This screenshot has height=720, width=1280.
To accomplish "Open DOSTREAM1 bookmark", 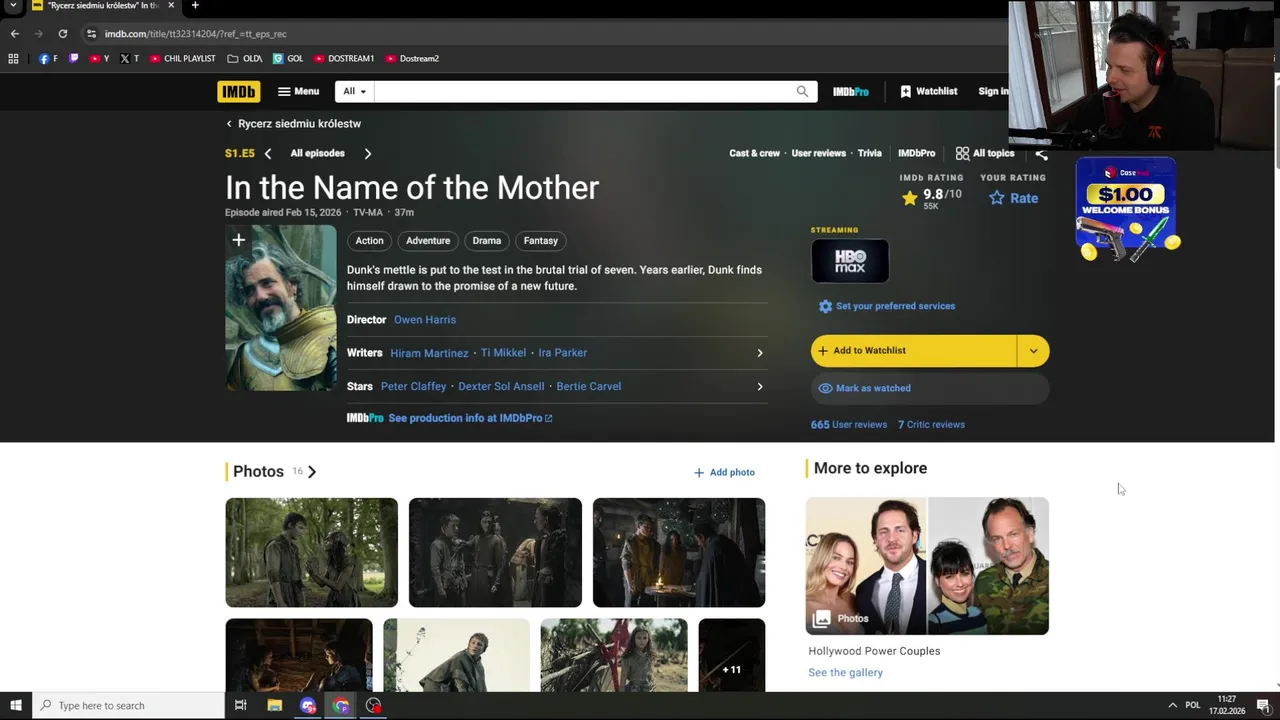I will 343,59.
